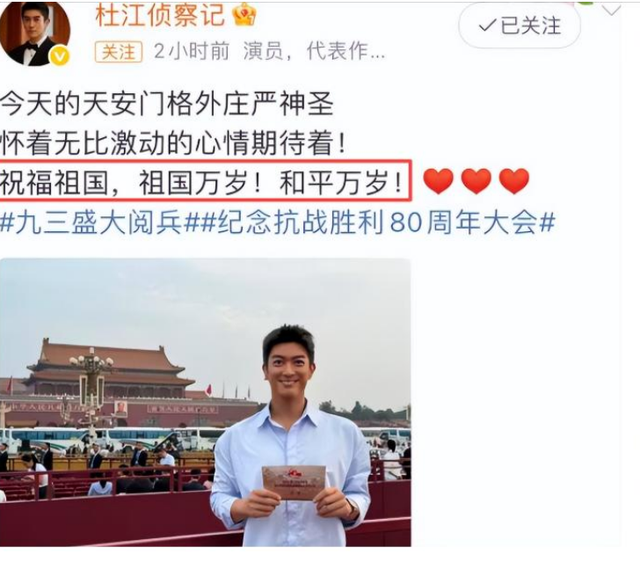Viewport: 640px width, 562px height.
Task: Click the crown membership icon beside the username
Action: (x=244, y=15)
